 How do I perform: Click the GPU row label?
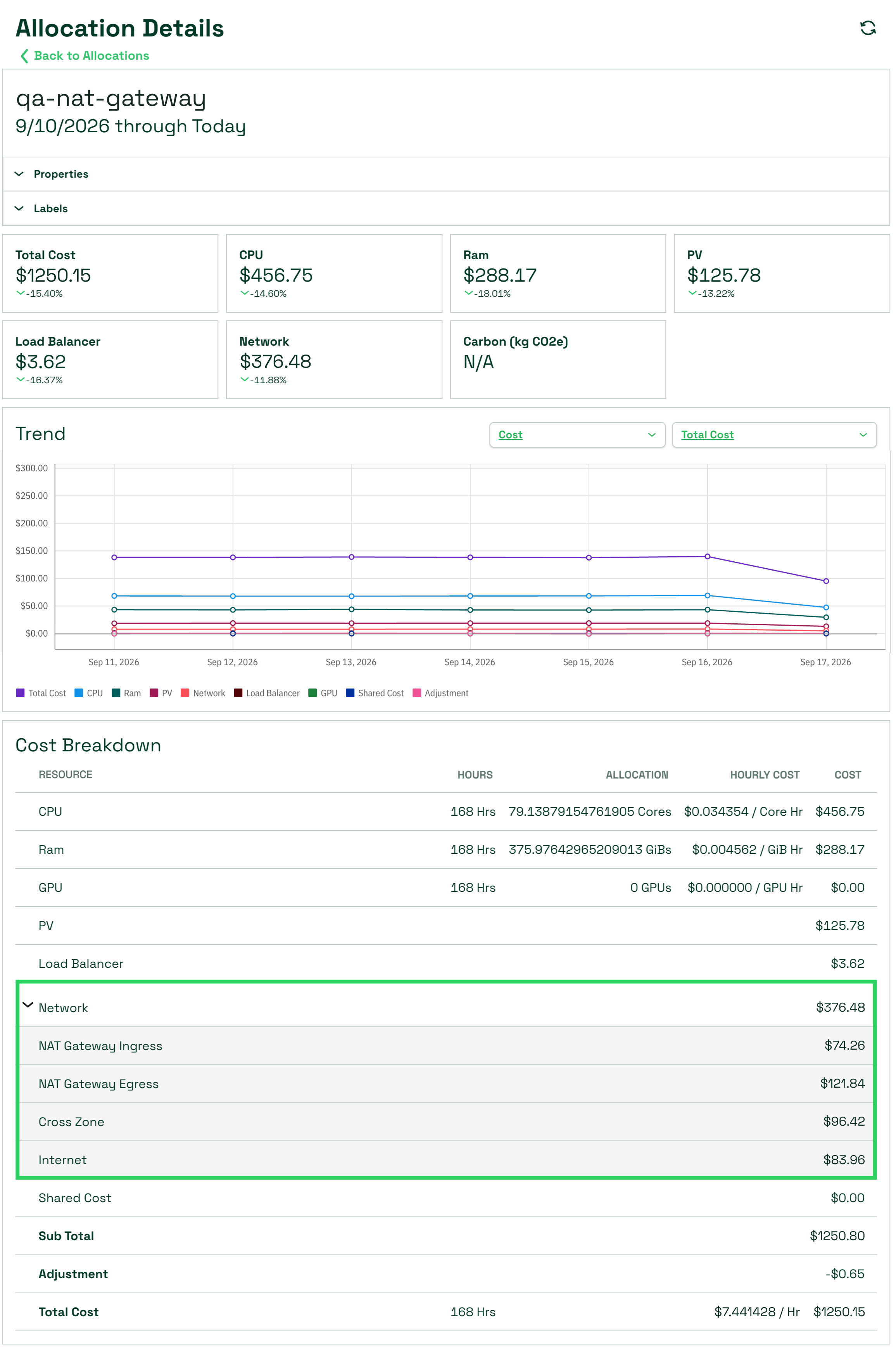point(50,888)
